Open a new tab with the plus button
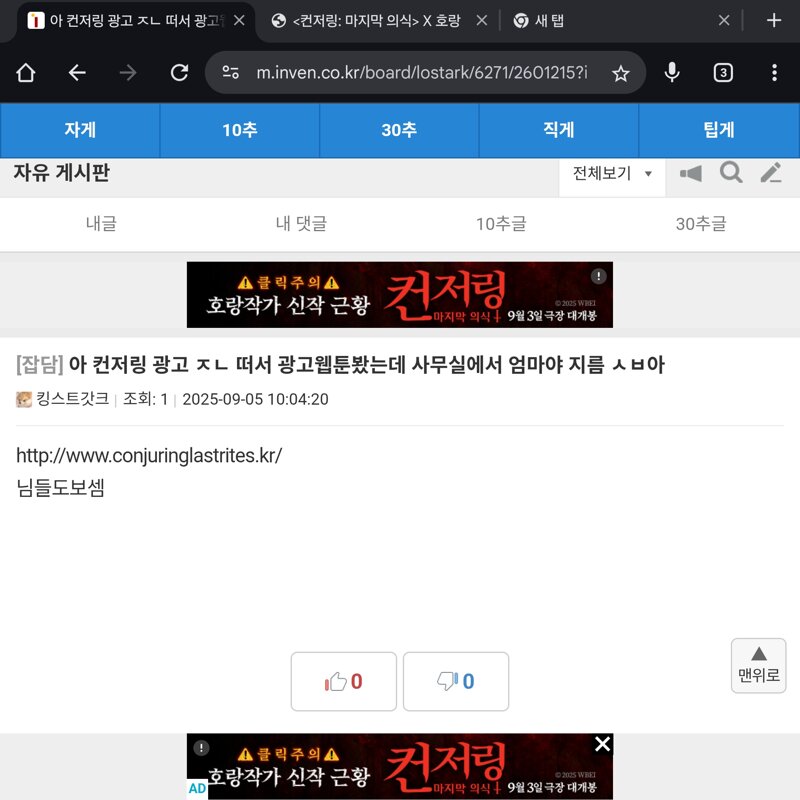Viewport: 800px width, 800px height. [774, 20]
